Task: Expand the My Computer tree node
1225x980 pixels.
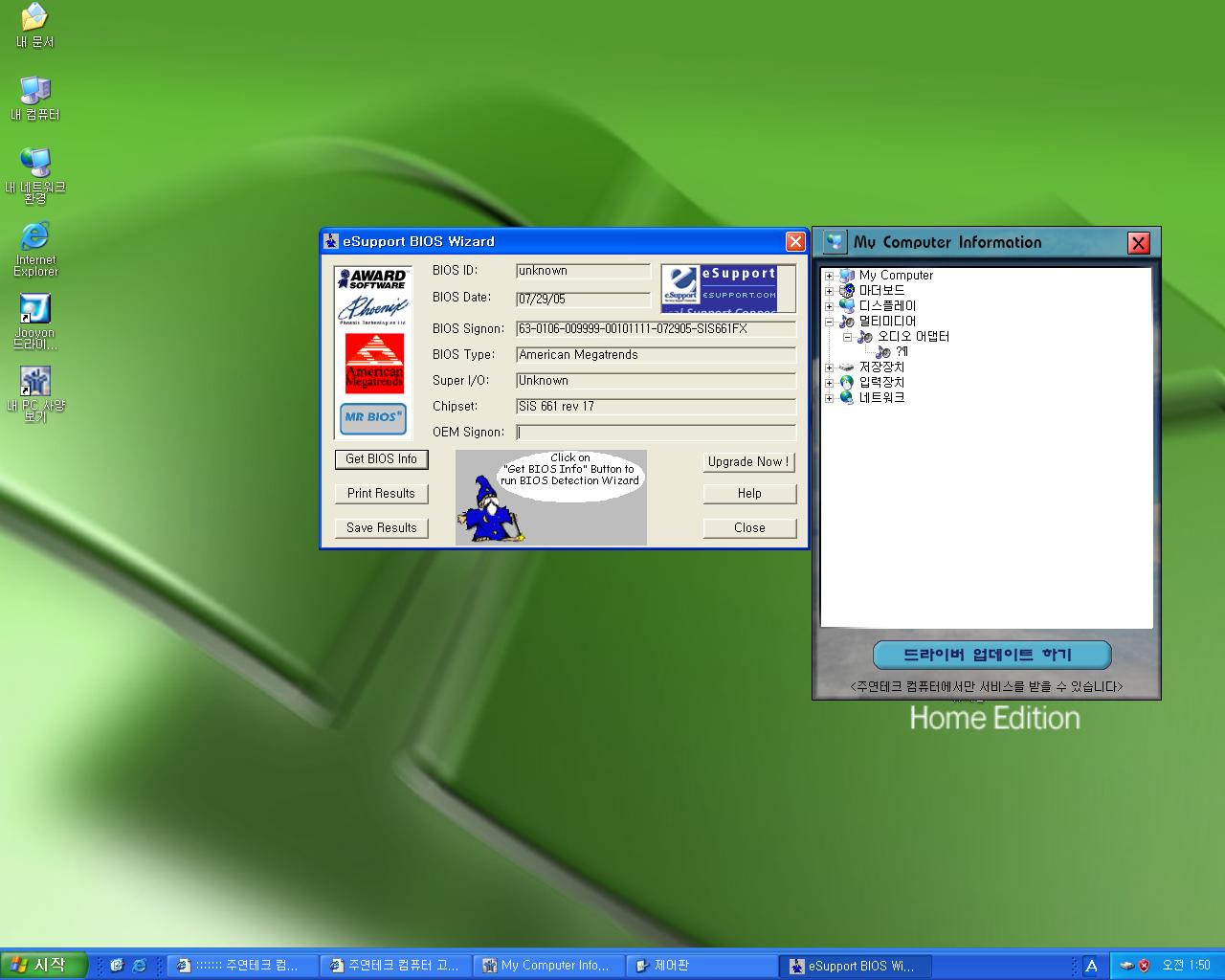Action: (x=829, y=276)
